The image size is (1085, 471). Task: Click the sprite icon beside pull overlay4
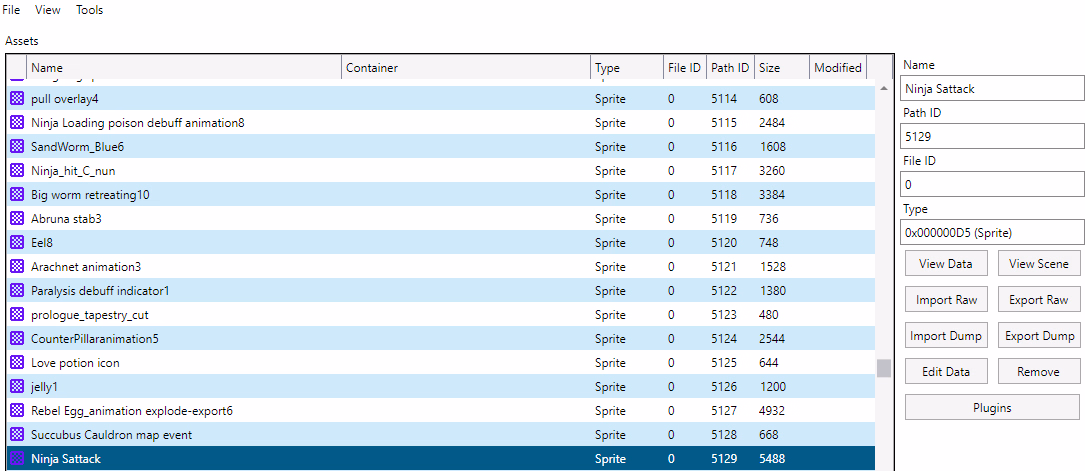point(17,99)
